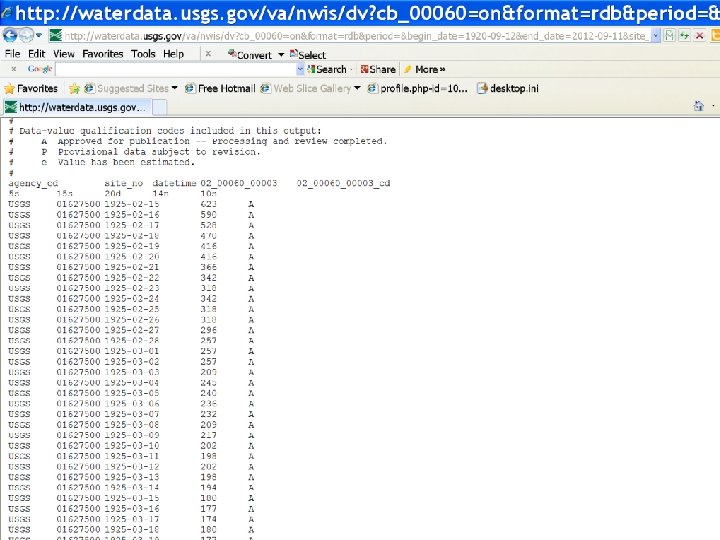Click the date 1925-03-10 in data
Screen dimensions: 720x540
click(x=132, y=446)
